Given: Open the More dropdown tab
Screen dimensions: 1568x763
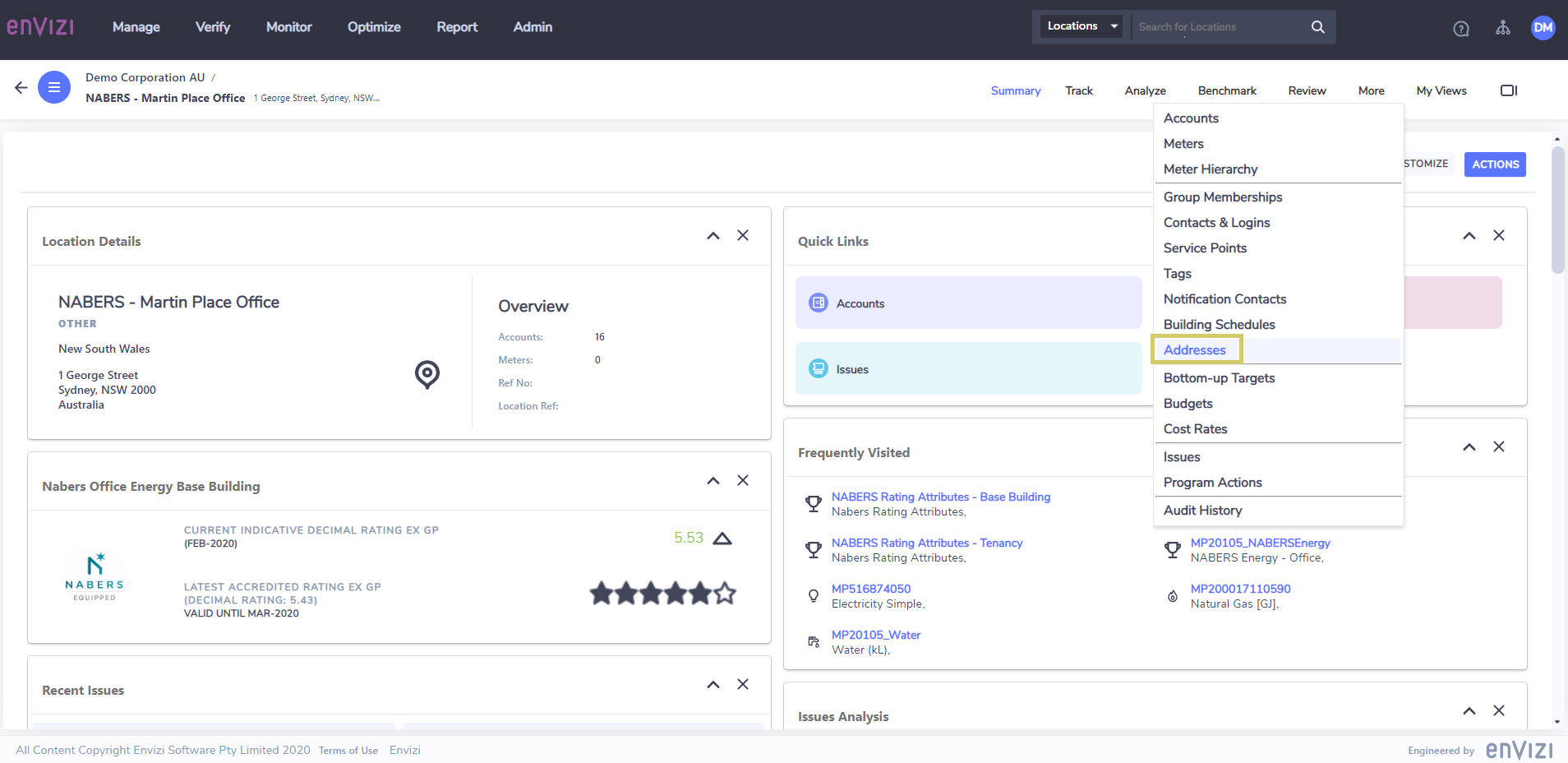Looking at the screenshot, I should [1371, 90].
